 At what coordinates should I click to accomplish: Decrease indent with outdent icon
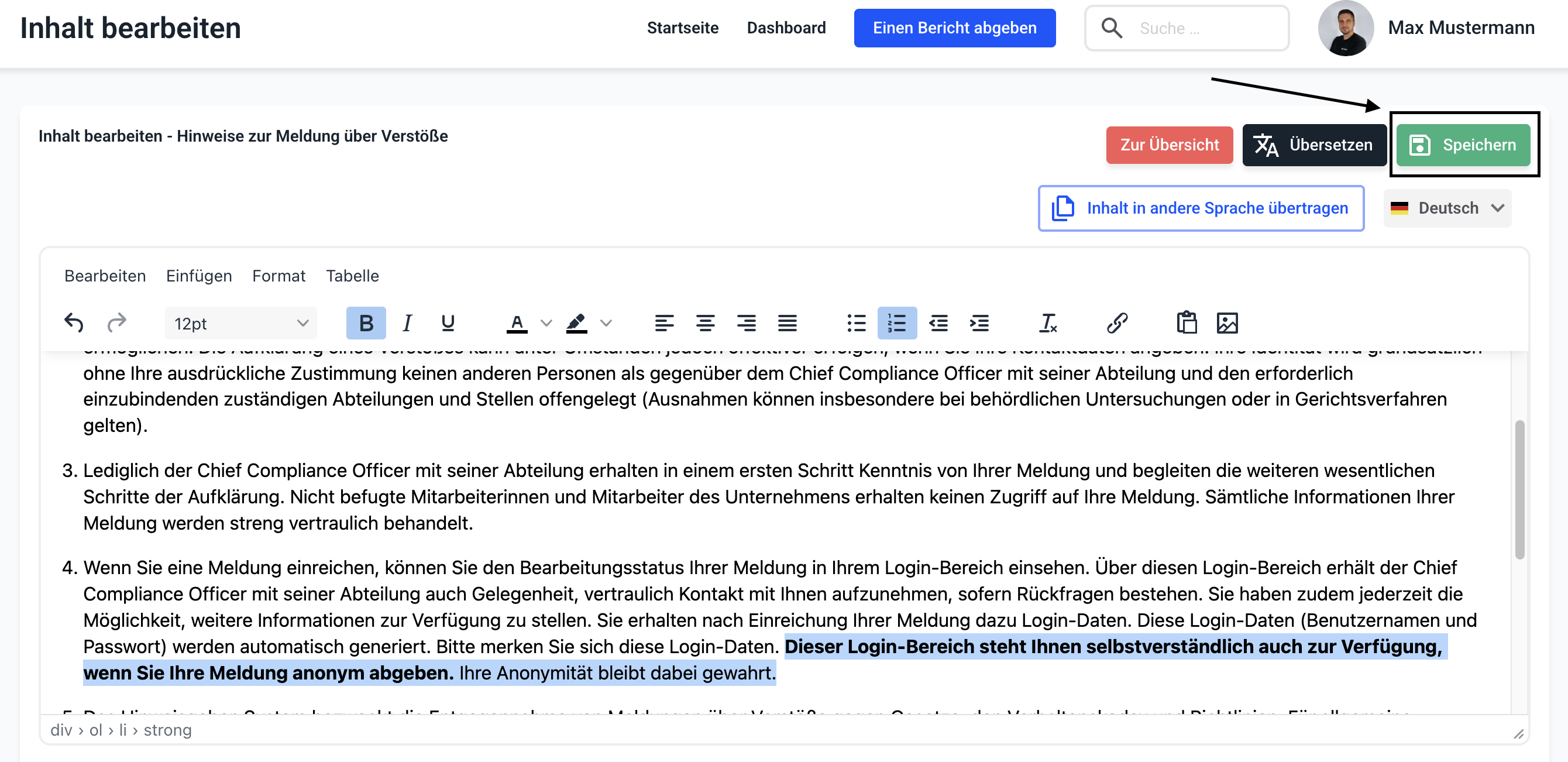pyautogui.click(x=938, y=323)
